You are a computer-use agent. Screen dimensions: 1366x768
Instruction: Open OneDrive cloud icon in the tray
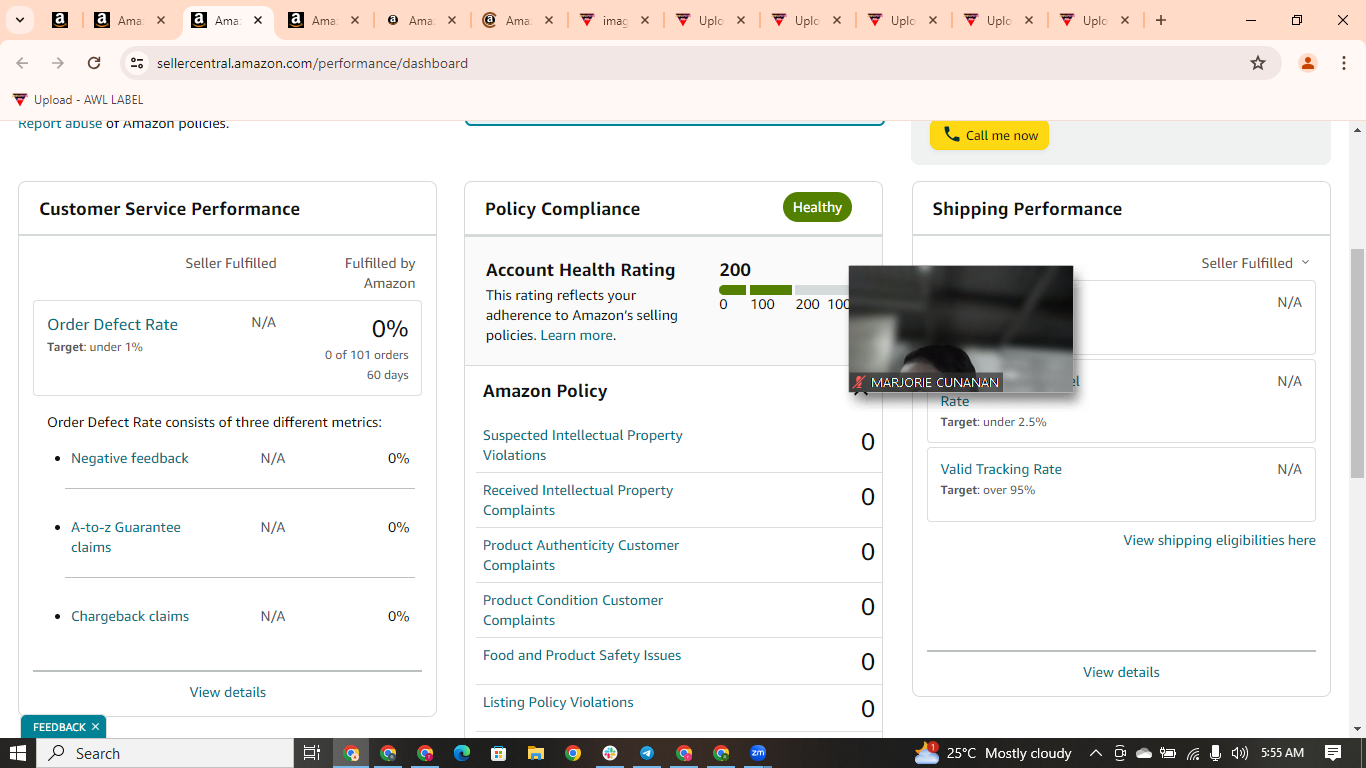1144,753
